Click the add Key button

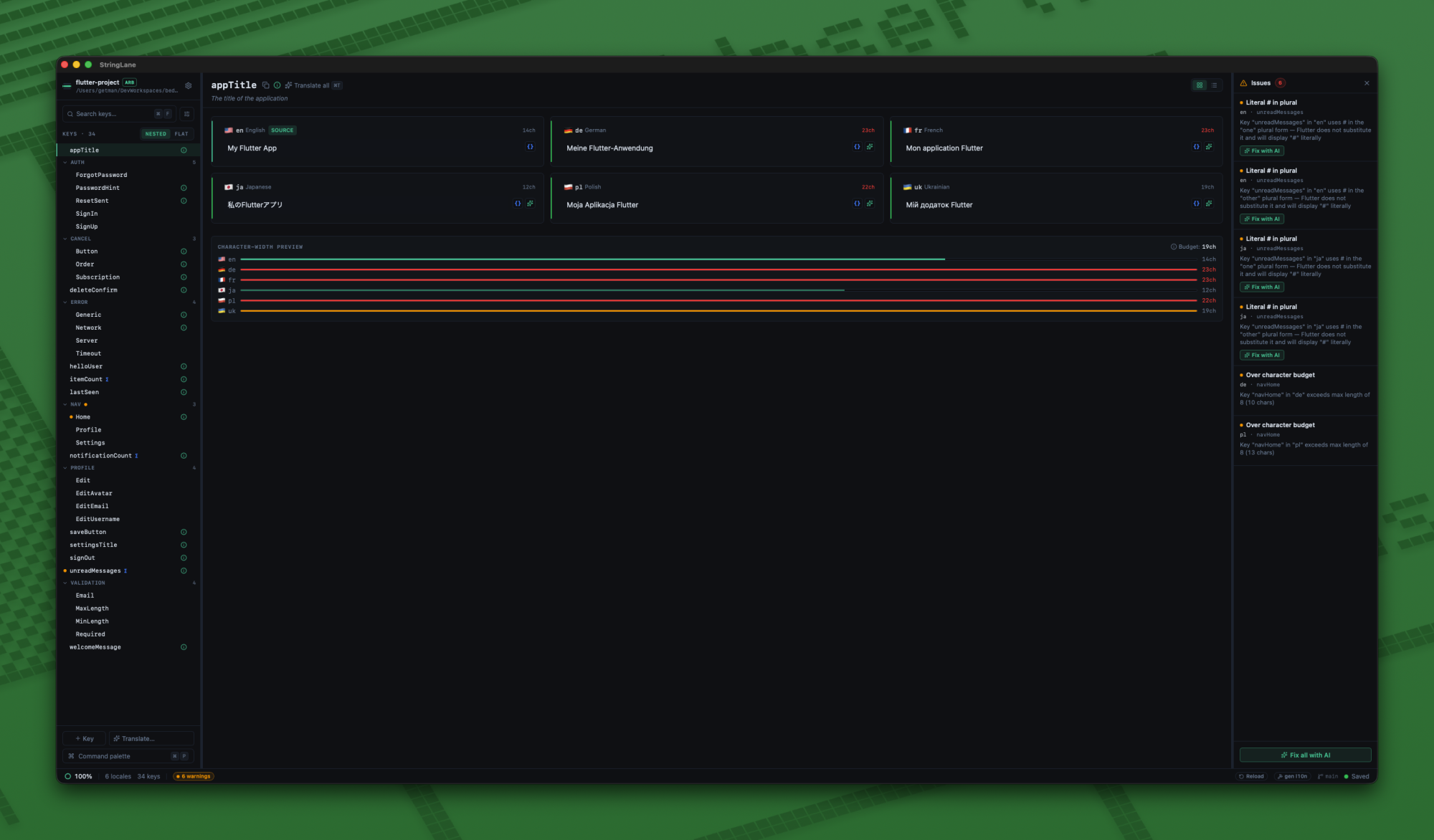[84, 738]
